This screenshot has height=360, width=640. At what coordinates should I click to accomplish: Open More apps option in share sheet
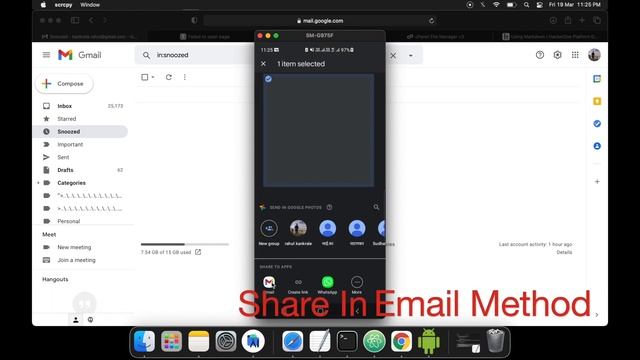(357, 282)
